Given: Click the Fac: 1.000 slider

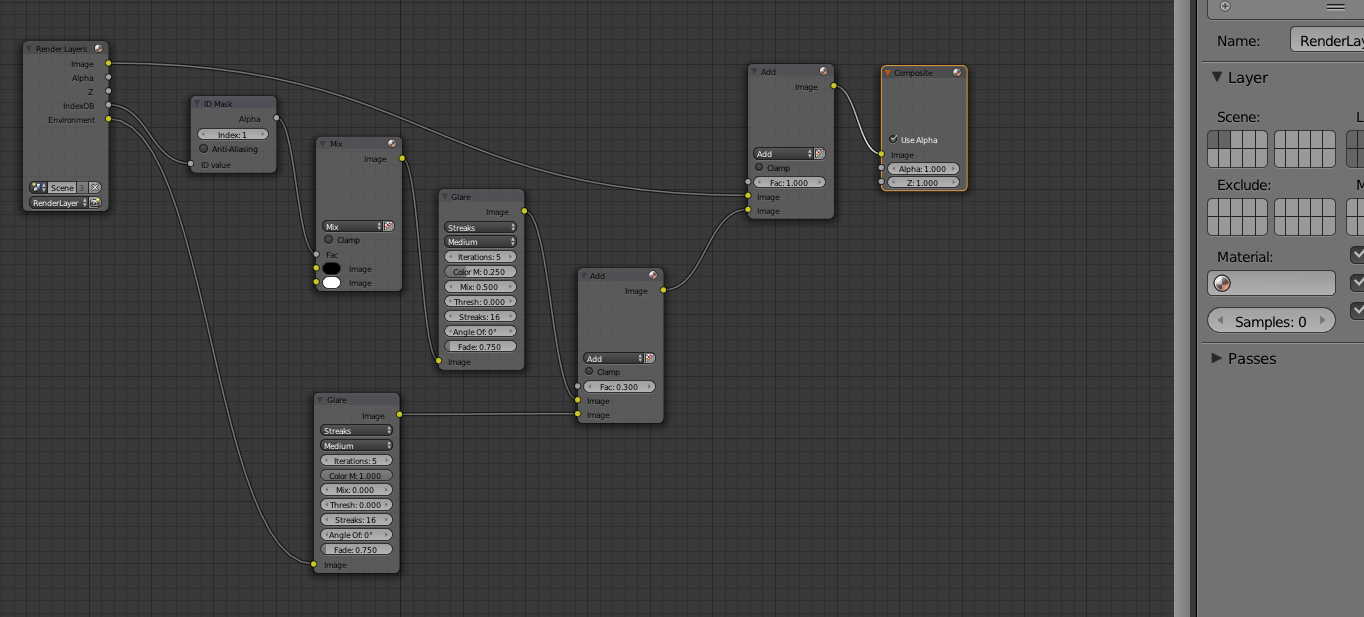Looking at the screenshot, I should tap(789, 183).
